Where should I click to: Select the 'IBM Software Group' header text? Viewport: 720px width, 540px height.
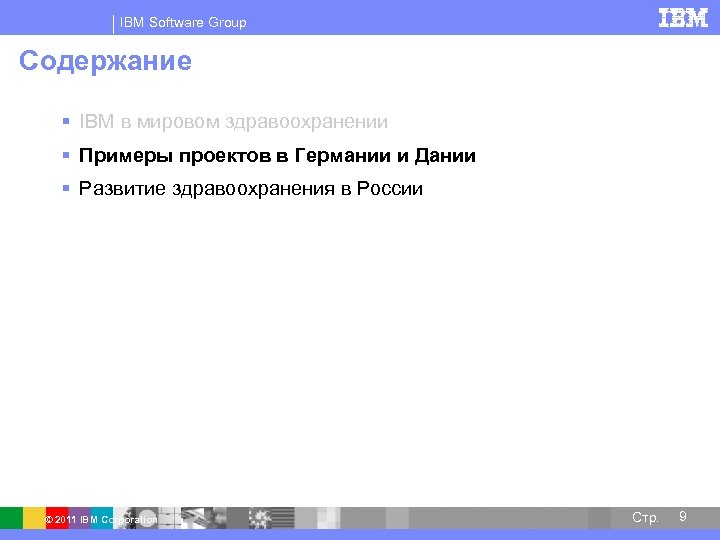point(183,22)
